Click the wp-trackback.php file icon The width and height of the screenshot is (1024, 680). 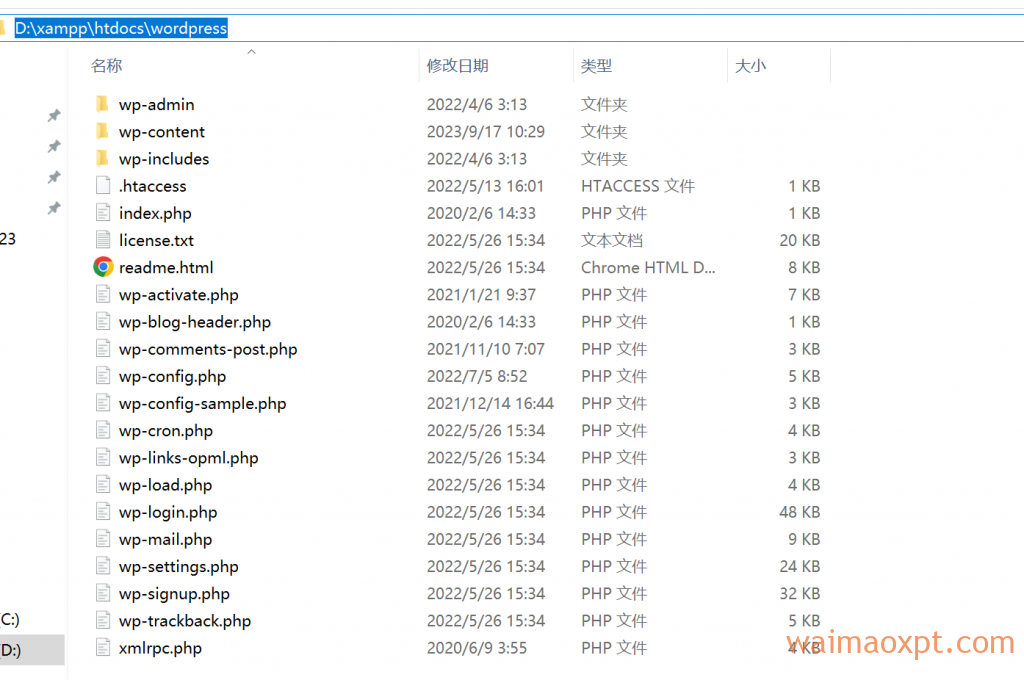point(103,621)
